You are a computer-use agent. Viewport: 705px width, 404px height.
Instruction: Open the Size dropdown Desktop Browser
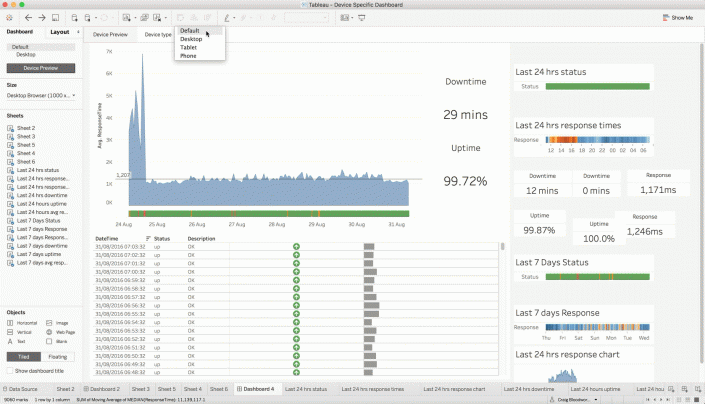[x=41, y=95]
